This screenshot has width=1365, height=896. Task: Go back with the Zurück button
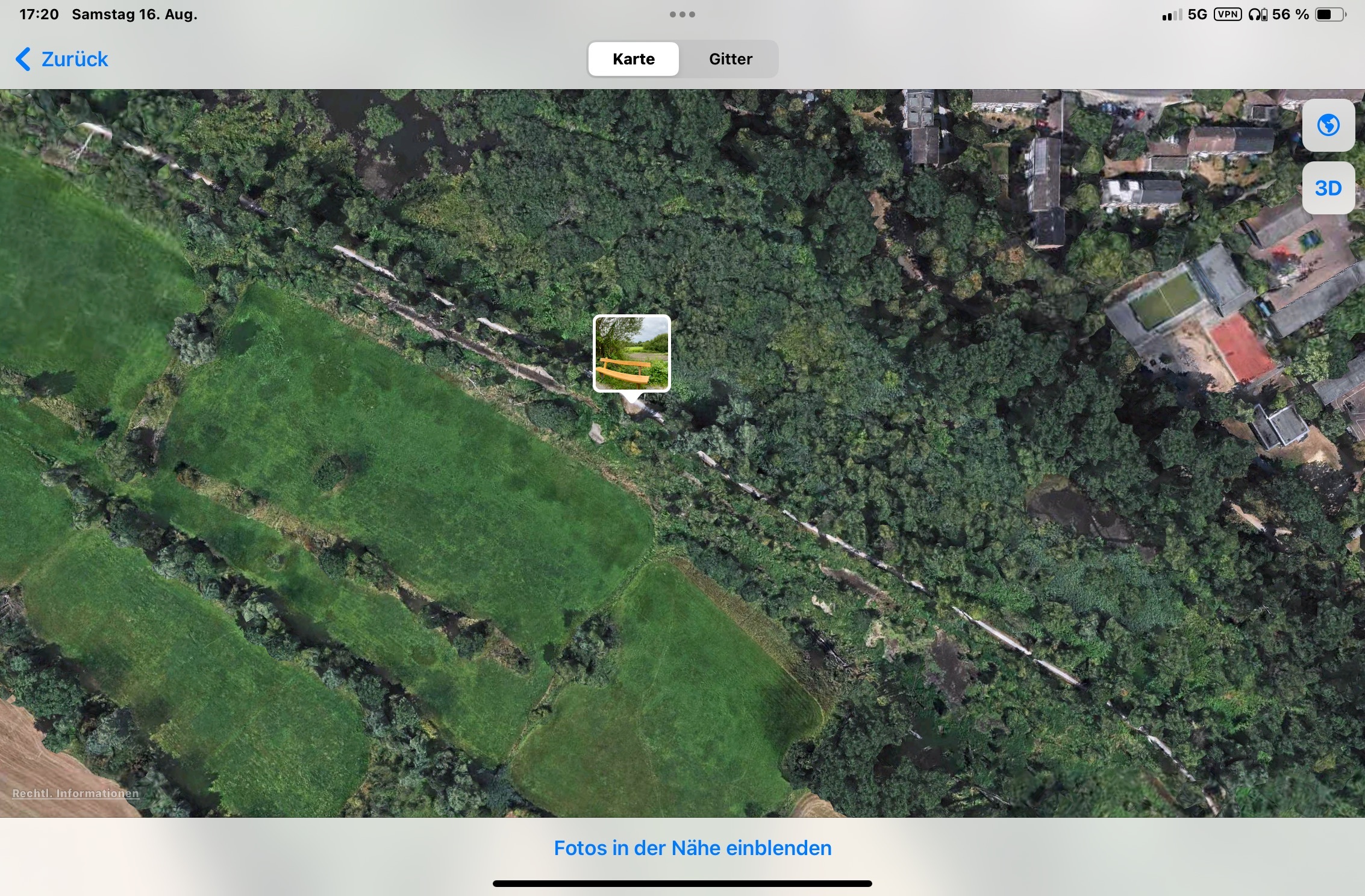click(x=61, y=59)
